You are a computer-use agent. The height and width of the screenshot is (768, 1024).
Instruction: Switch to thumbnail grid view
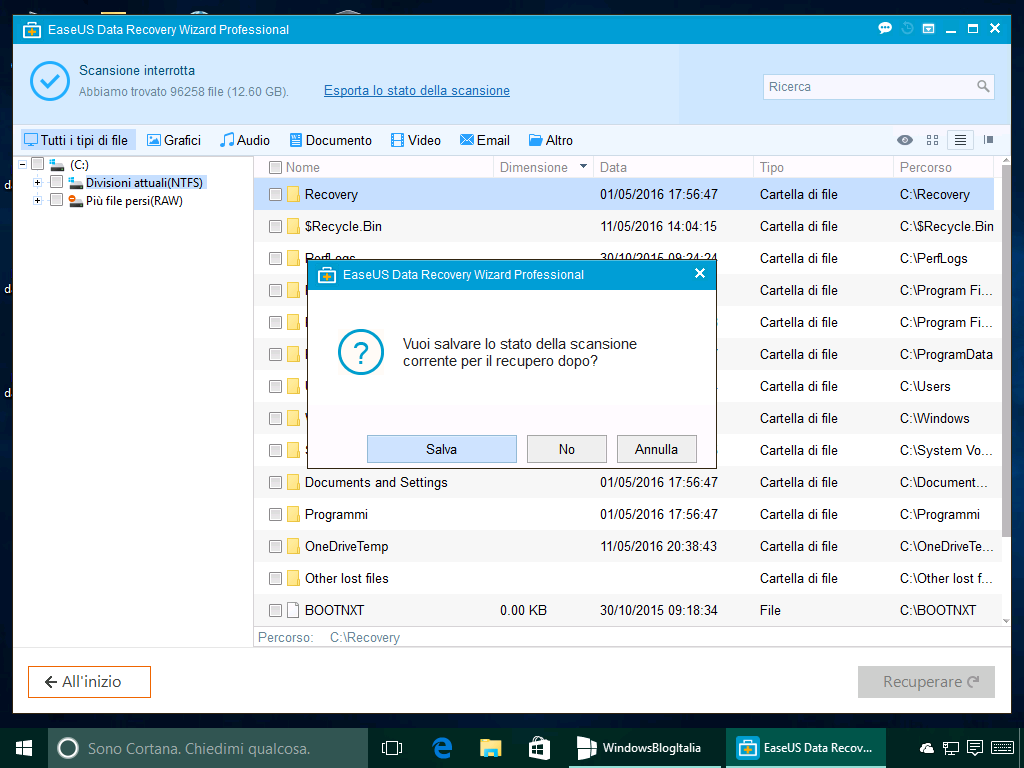933,140
